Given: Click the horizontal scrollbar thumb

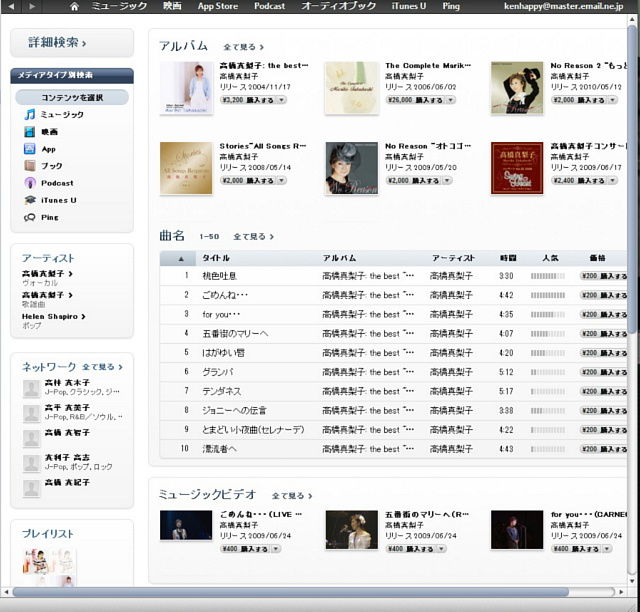Looking at the screenshot, I should (290, 592).
